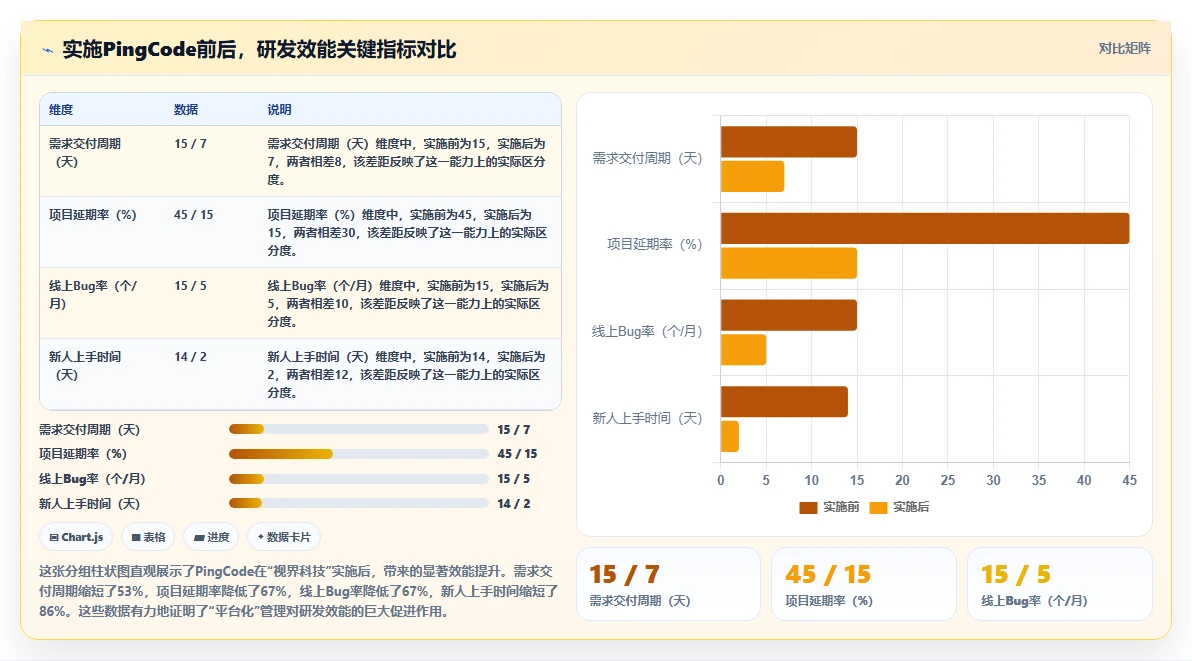Screen dimensions: 1192x661
Task: Click the dark 实施前 bar for 新人上手时间
Action: click(x=784, y=402)
